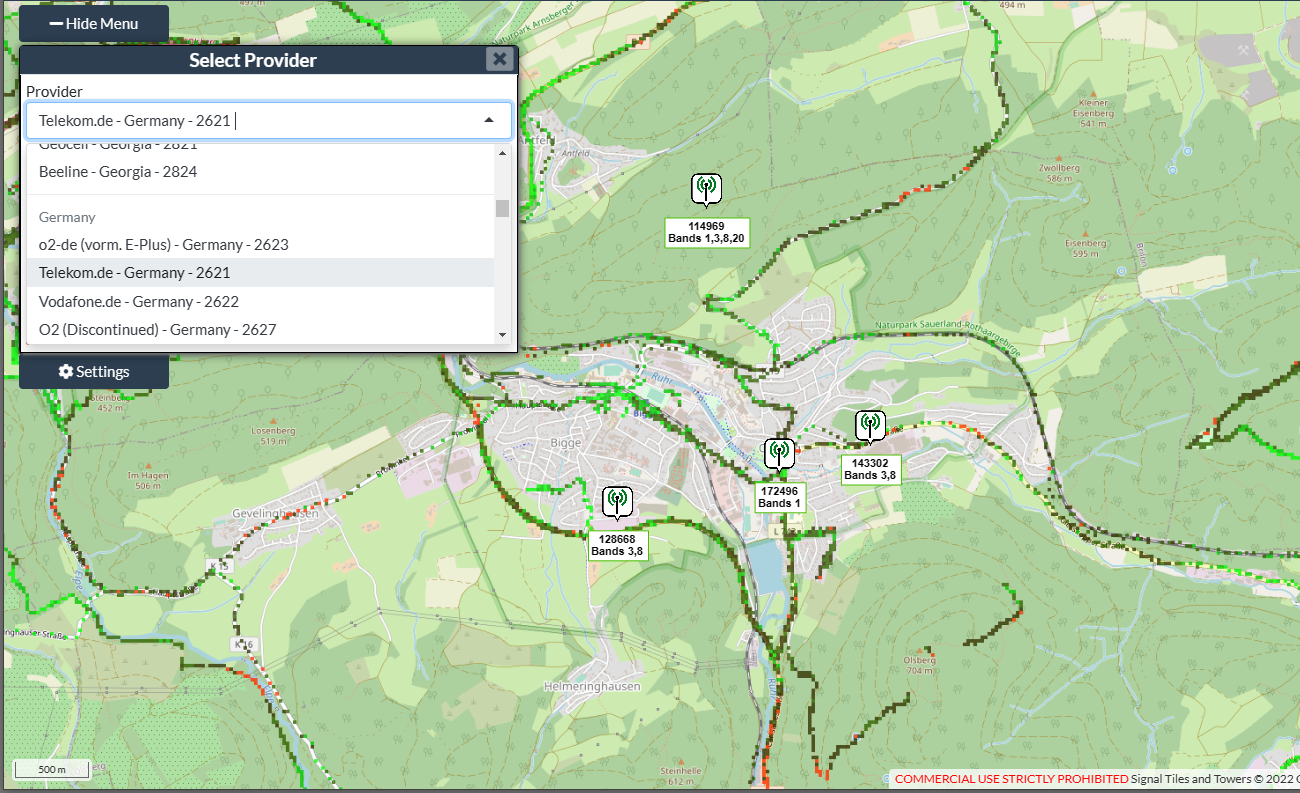Click the 500 m map scale bar
The image size is (1300, 793).
coord(51,769)
